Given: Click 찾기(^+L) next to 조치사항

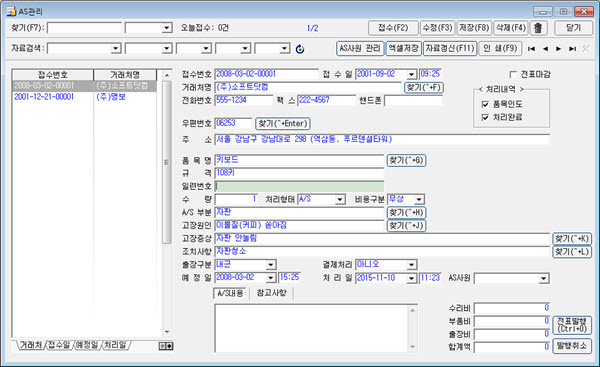Looking at the screenshot, I should [x=572, y=252].
